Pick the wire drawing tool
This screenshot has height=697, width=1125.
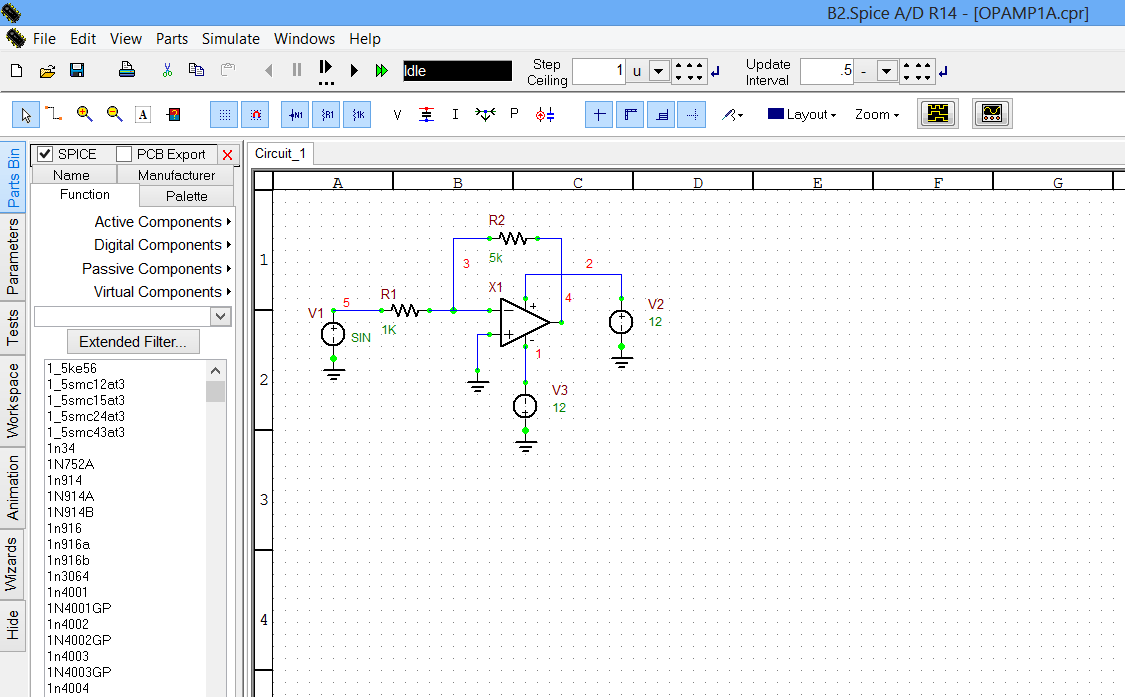(54, 115)
